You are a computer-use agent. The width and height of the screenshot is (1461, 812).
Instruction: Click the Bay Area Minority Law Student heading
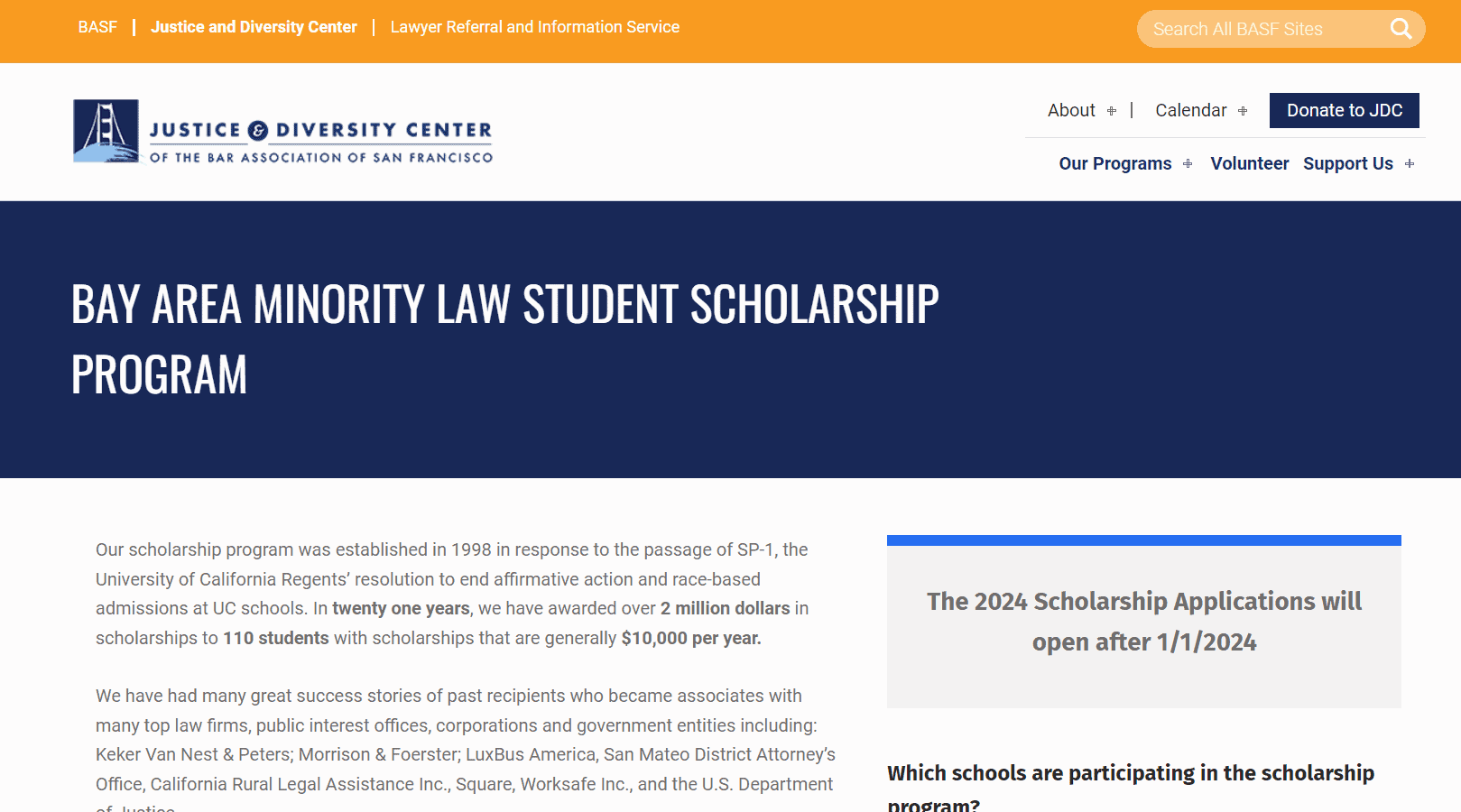[x=504, y=338]
